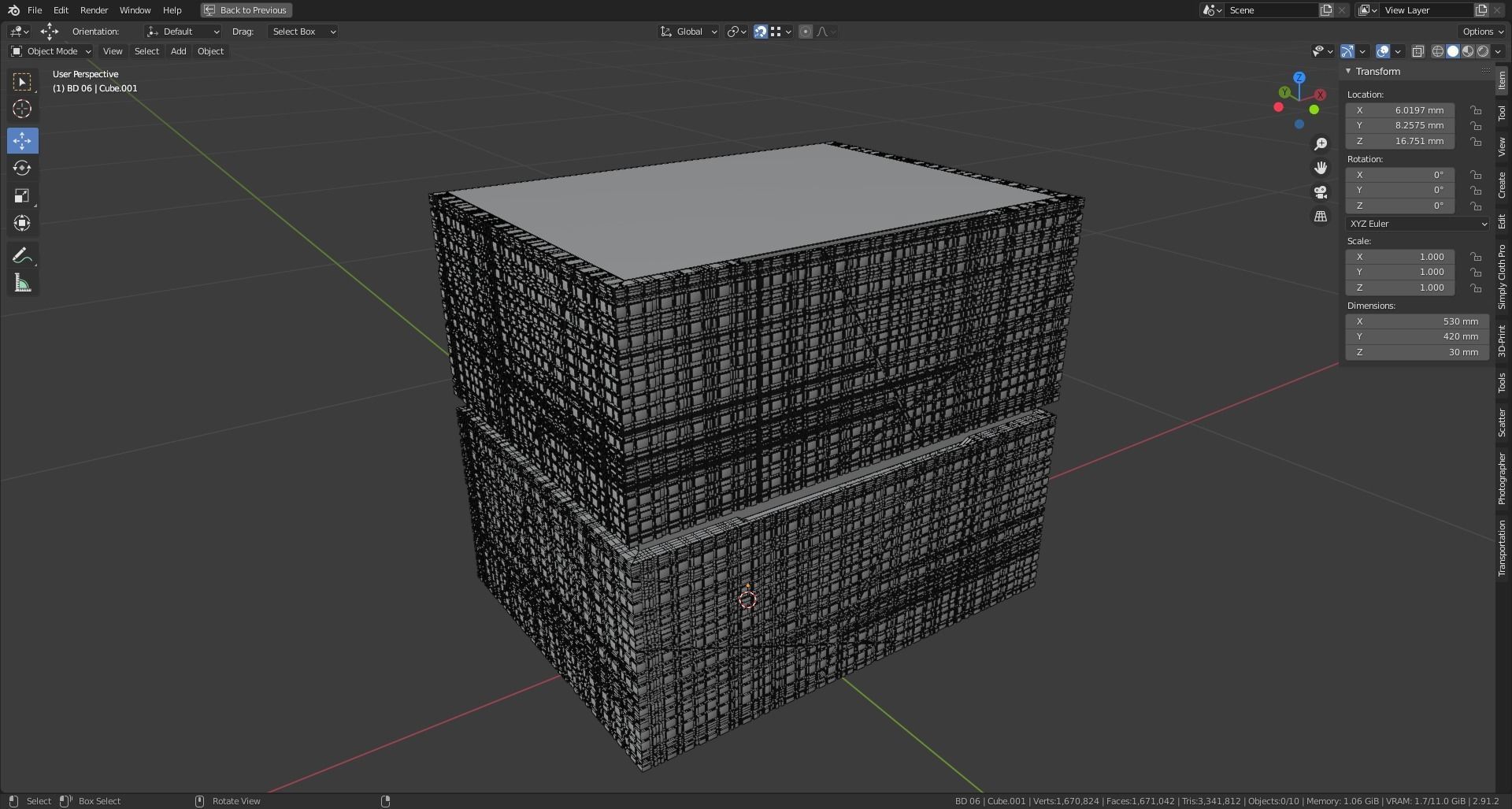This screenshot has height=809, width=1512.
Task: Switch to Rendered viewport shading
Action: coord(1483,51)
